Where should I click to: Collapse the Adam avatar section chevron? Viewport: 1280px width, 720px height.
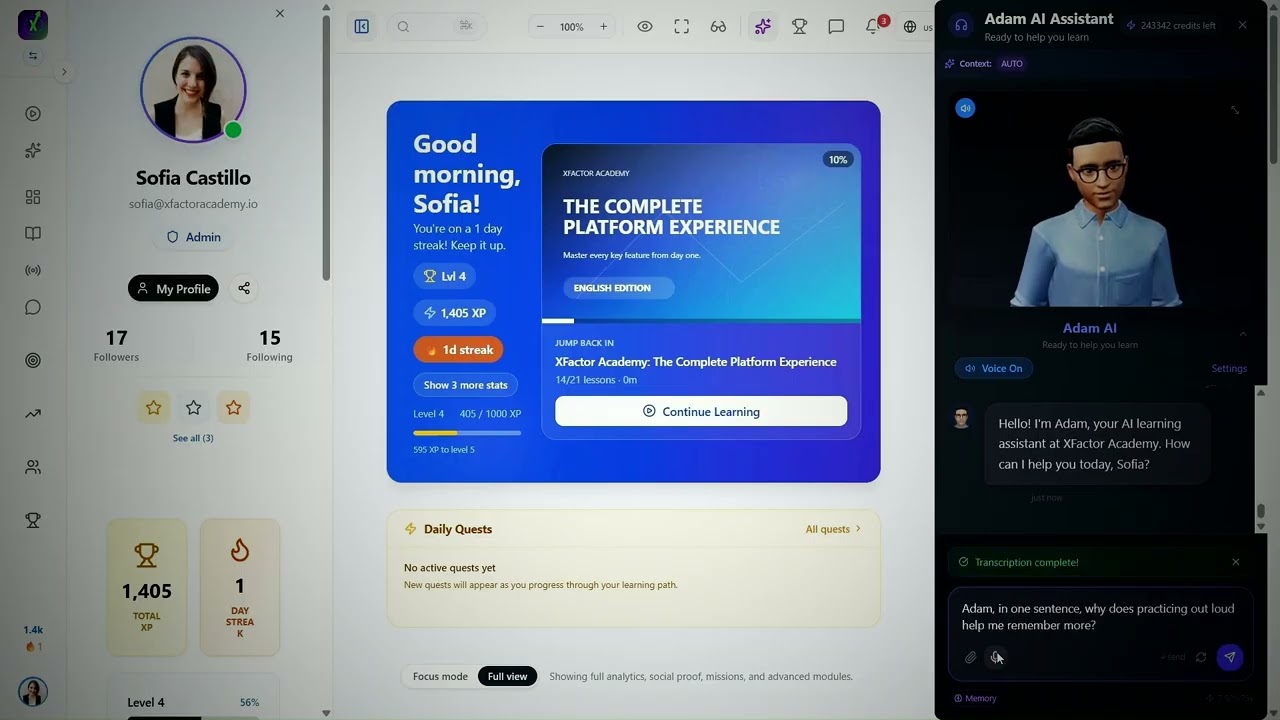coord(1243,334)
